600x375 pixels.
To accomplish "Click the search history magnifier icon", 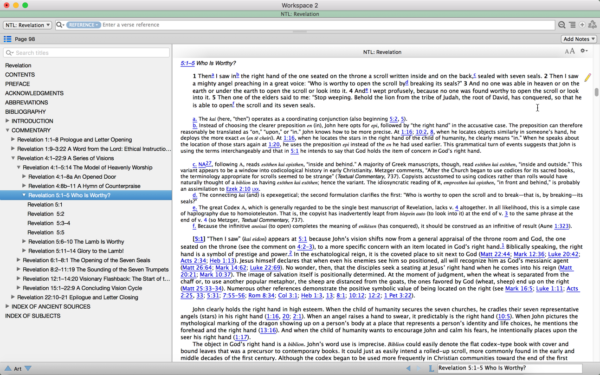I will 561,25.
